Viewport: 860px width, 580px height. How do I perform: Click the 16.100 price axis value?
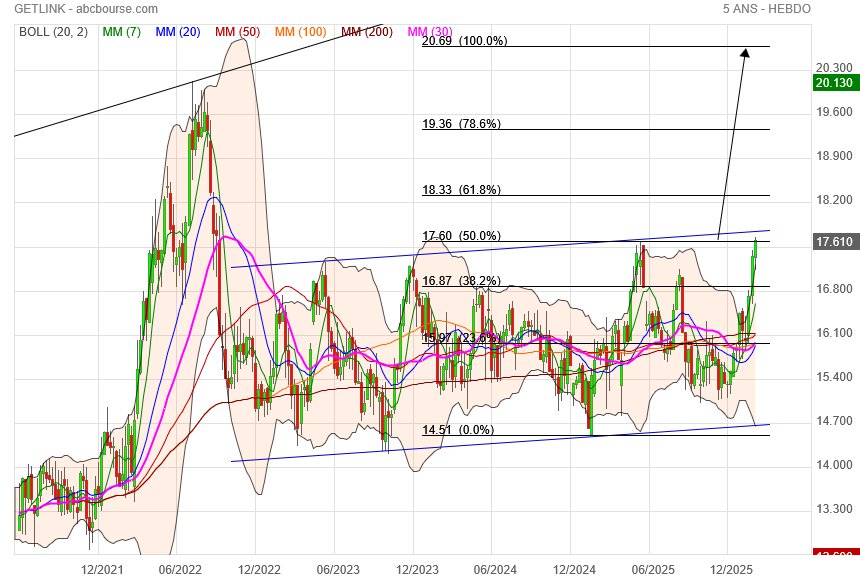pos(834,333)
